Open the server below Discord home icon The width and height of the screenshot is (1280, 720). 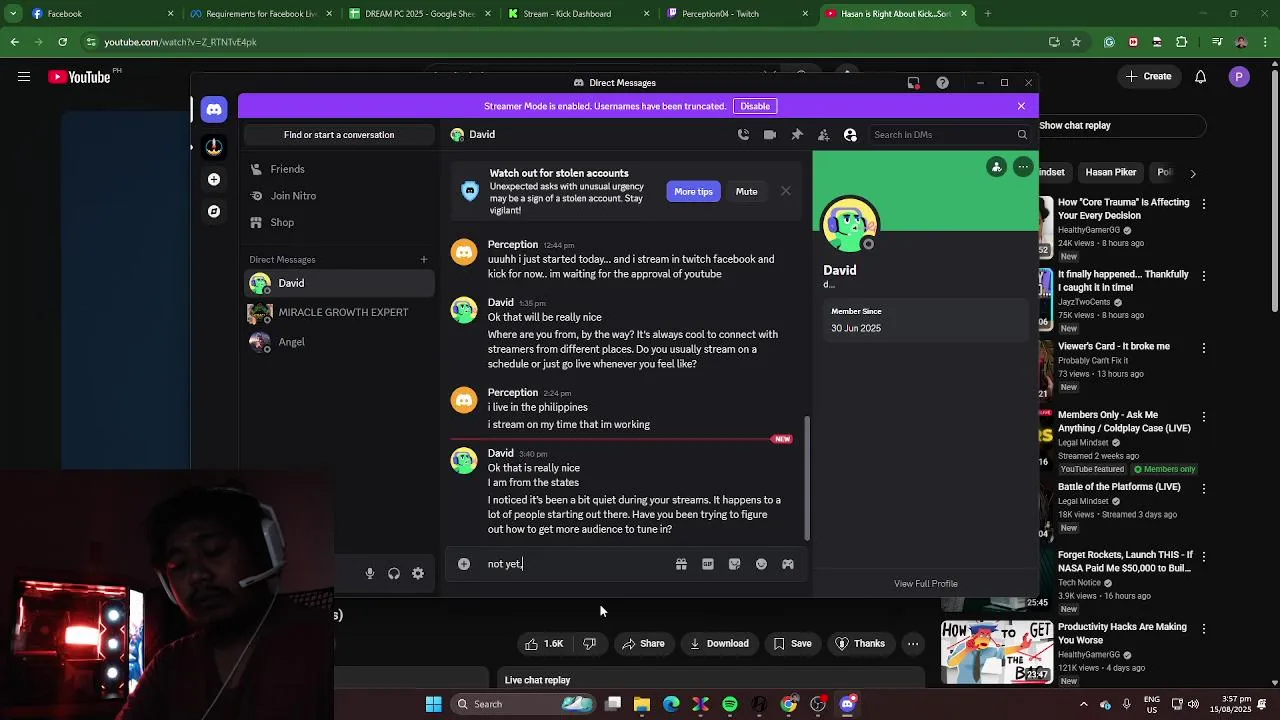[214, 147]
